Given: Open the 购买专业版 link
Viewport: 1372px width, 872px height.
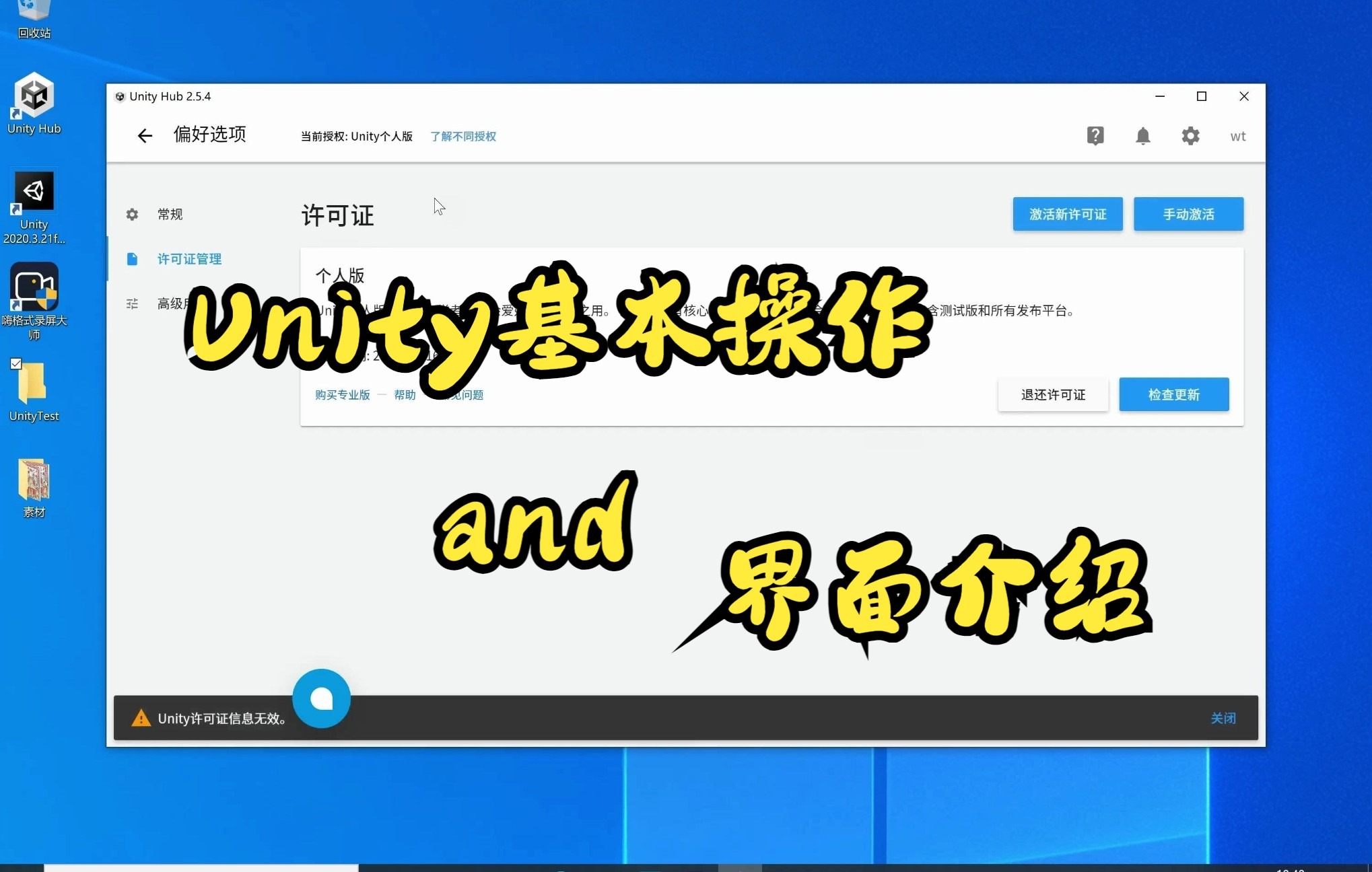Looking at the screenshot, I should point(341,395).
